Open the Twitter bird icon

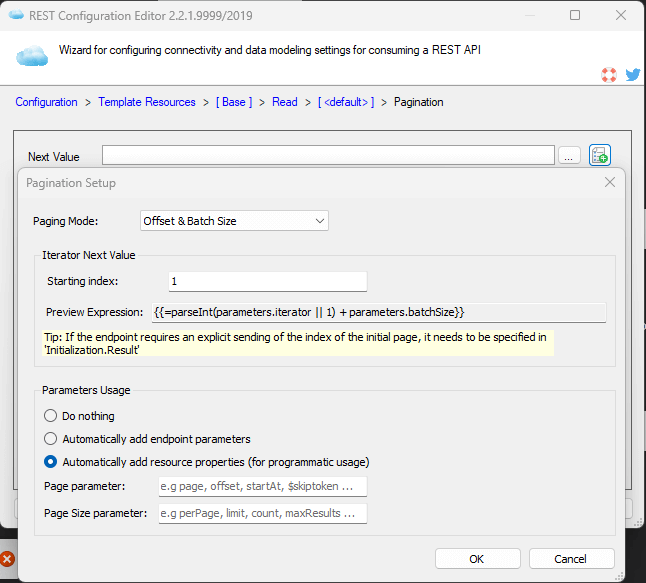tap(632, 75)
